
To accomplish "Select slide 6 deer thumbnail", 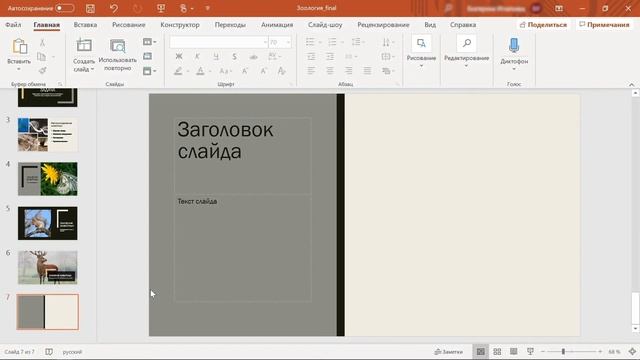I will pyautogui.click(x=47, y=267).
